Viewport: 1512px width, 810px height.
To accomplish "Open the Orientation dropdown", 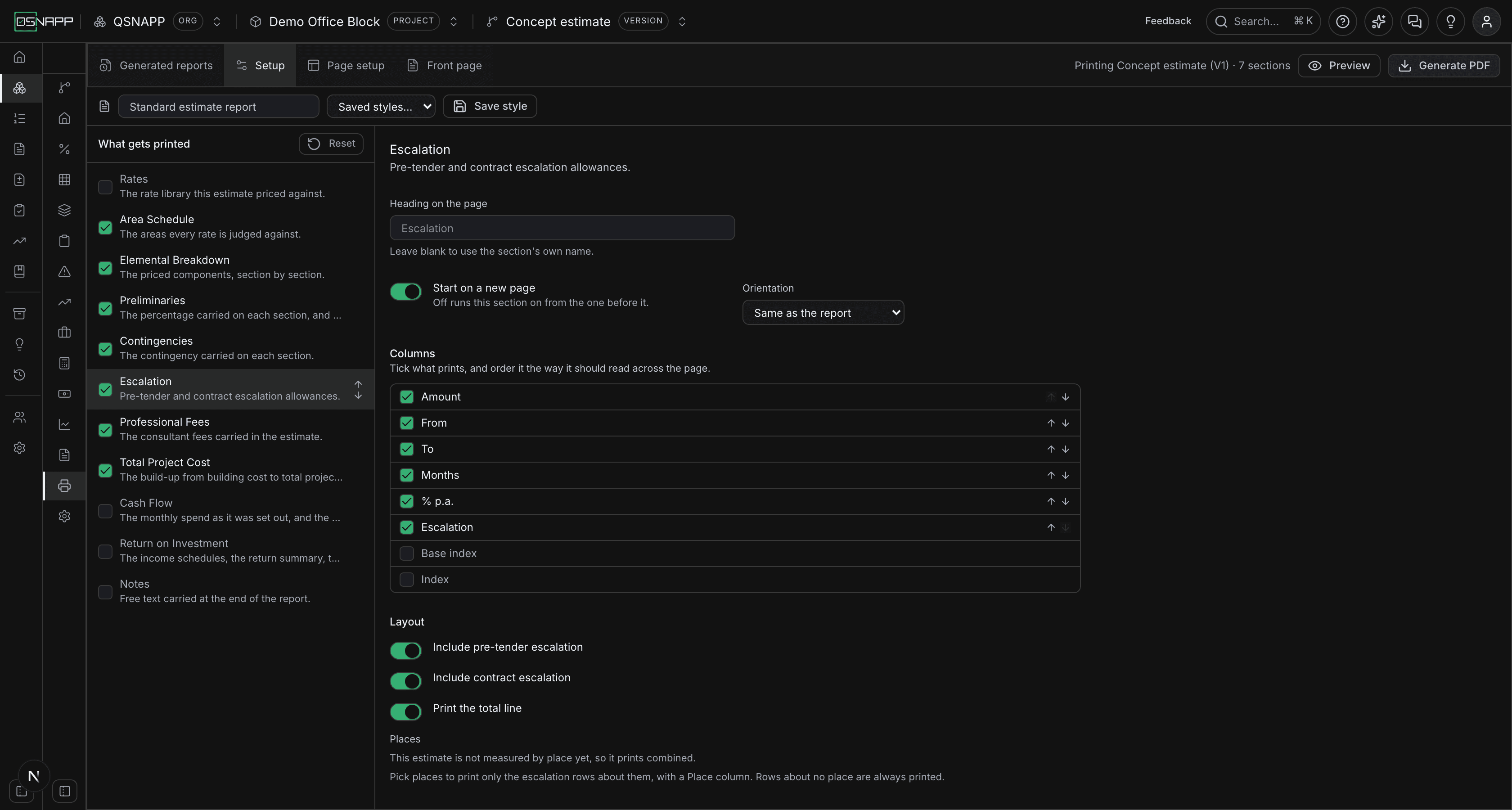I will click(823, 312).
